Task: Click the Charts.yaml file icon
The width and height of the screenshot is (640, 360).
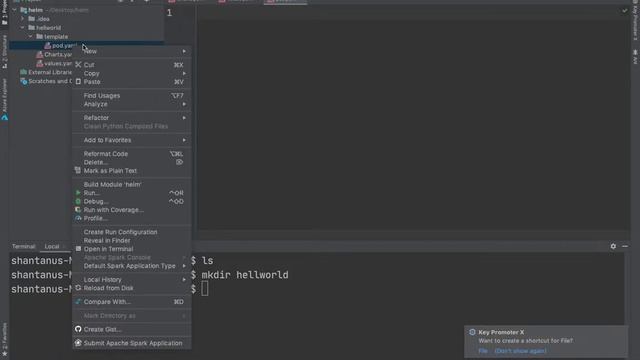Action: (40, 54)
